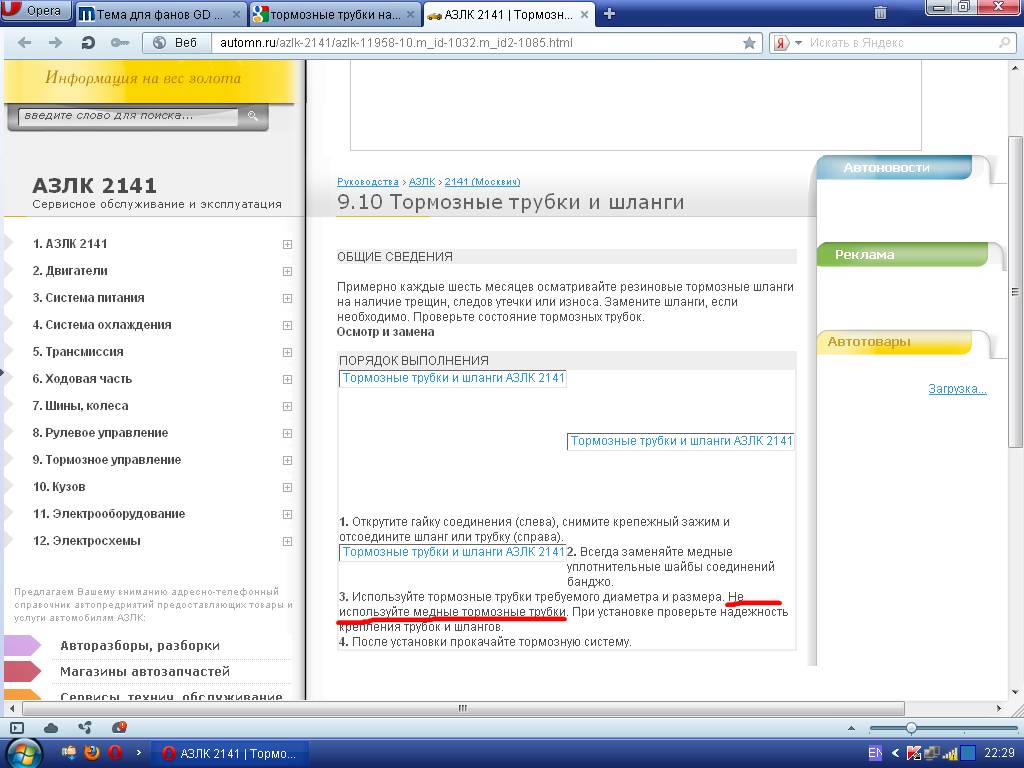Expand the "5. Трансмиссия" section
Image resolution: width=1024 pixels, height=768 pixels.
click(287, 352)
